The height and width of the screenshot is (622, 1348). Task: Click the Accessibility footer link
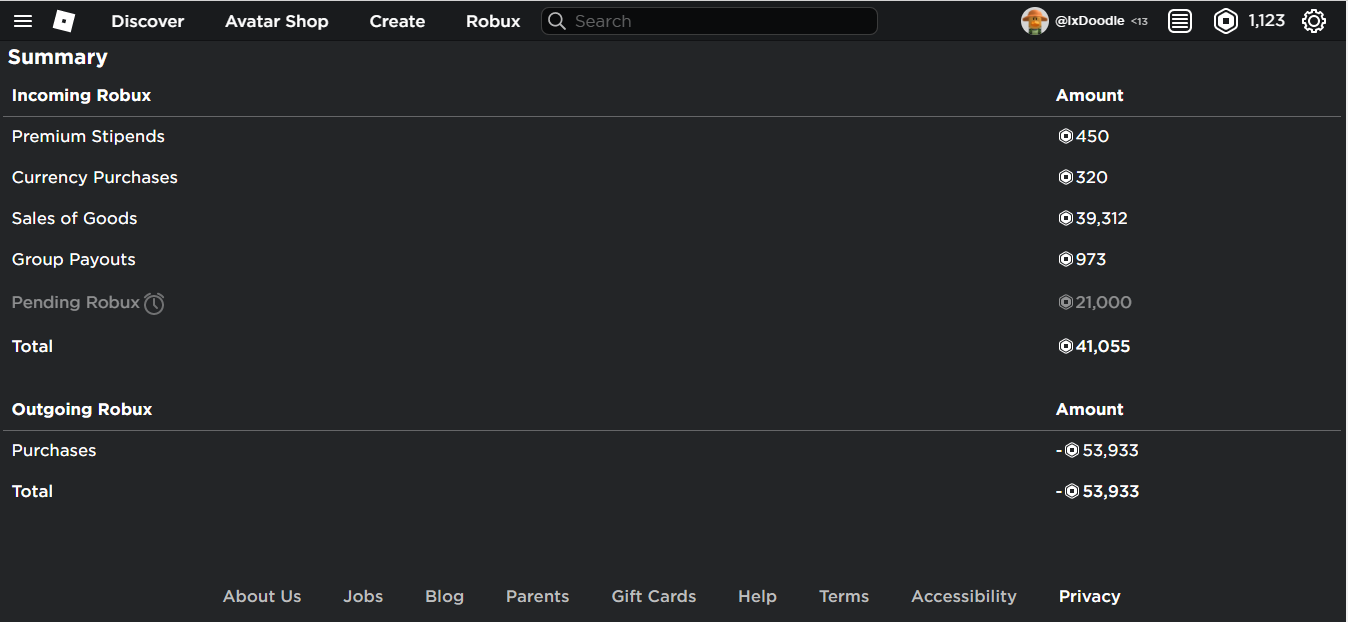point(964,596)
